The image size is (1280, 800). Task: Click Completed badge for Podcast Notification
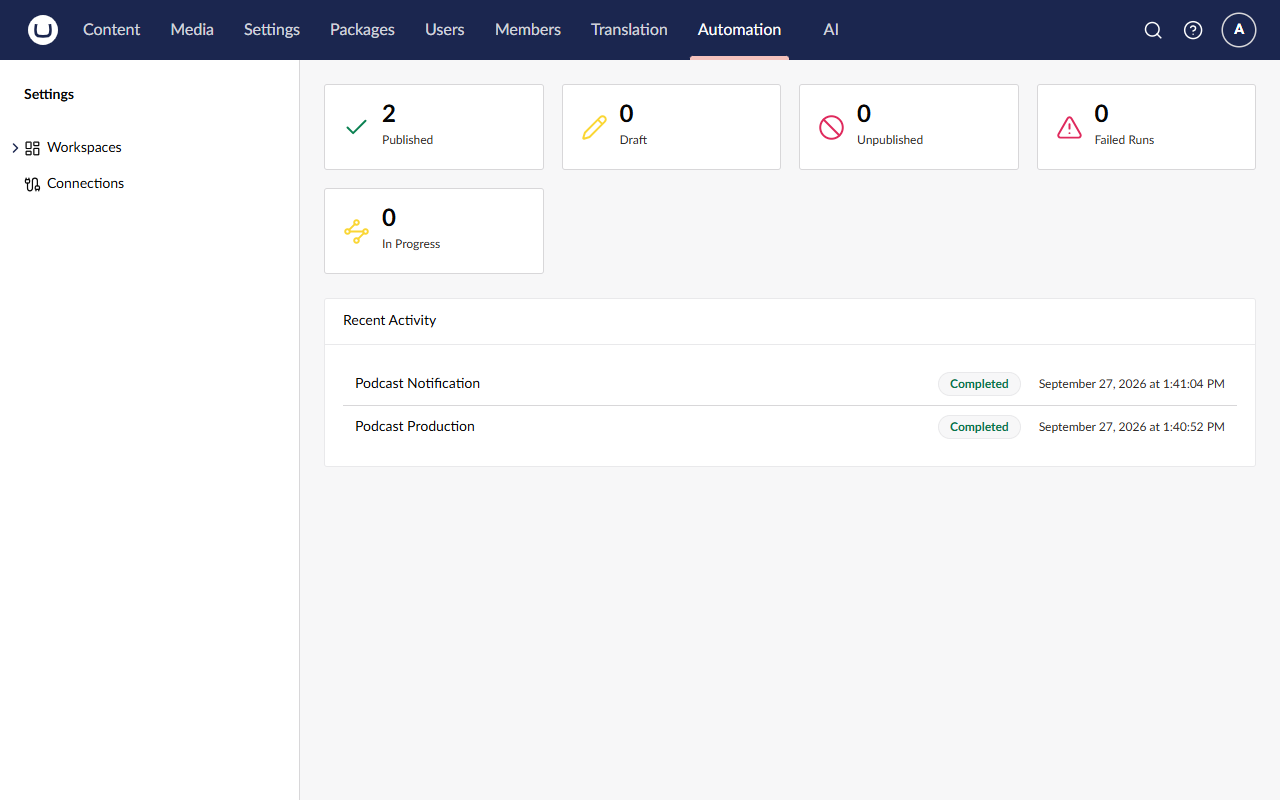coord(979,384)
